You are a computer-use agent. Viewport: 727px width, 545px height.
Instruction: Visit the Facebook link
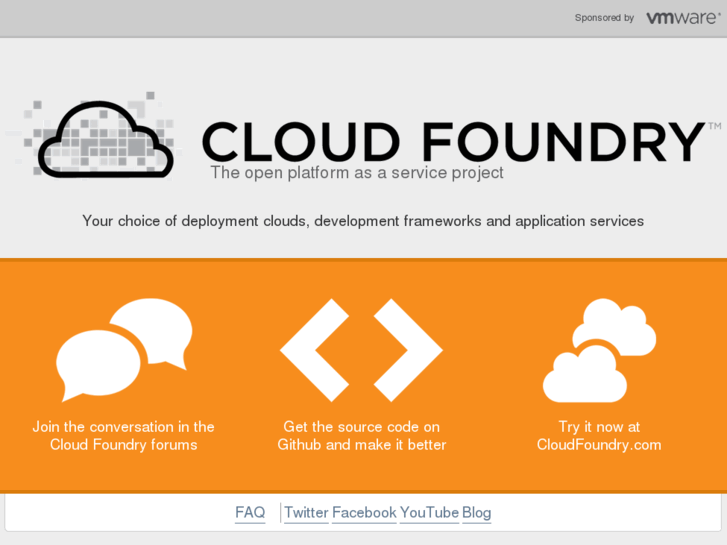pos(364,513)
